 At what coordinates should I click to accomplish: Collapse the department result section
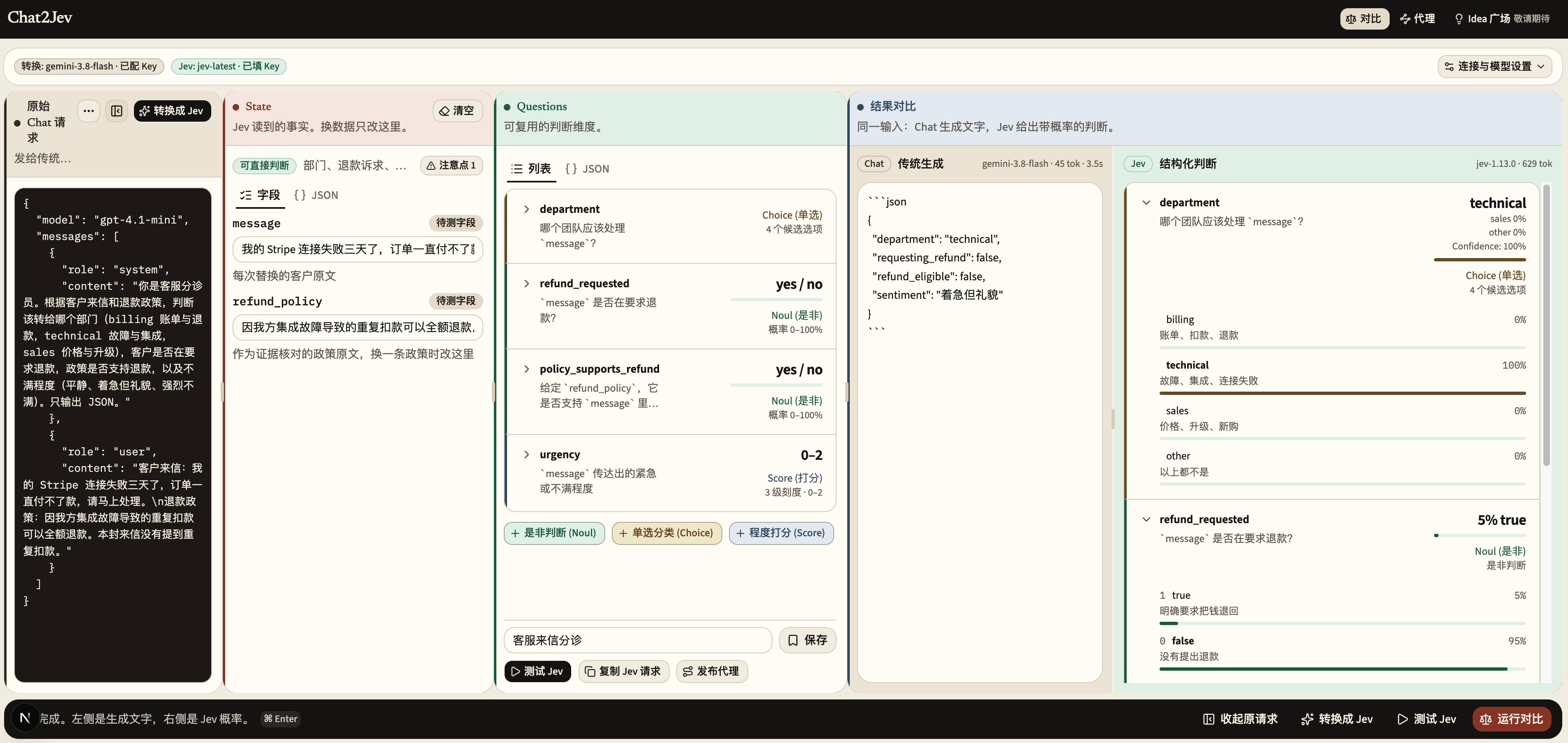1146,202
